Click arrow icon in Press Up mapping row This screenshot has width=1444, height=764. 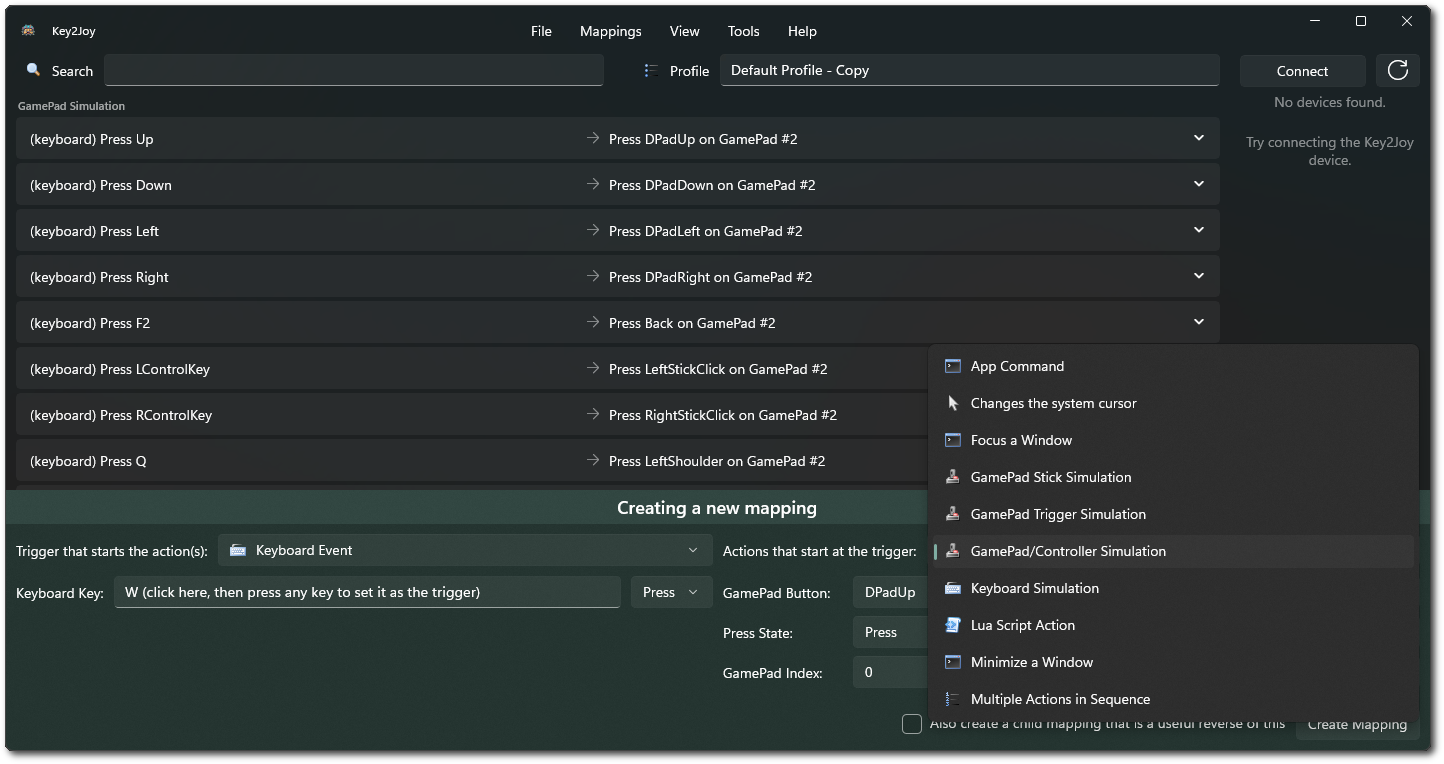pyautogui.click(x=593, y=139)
